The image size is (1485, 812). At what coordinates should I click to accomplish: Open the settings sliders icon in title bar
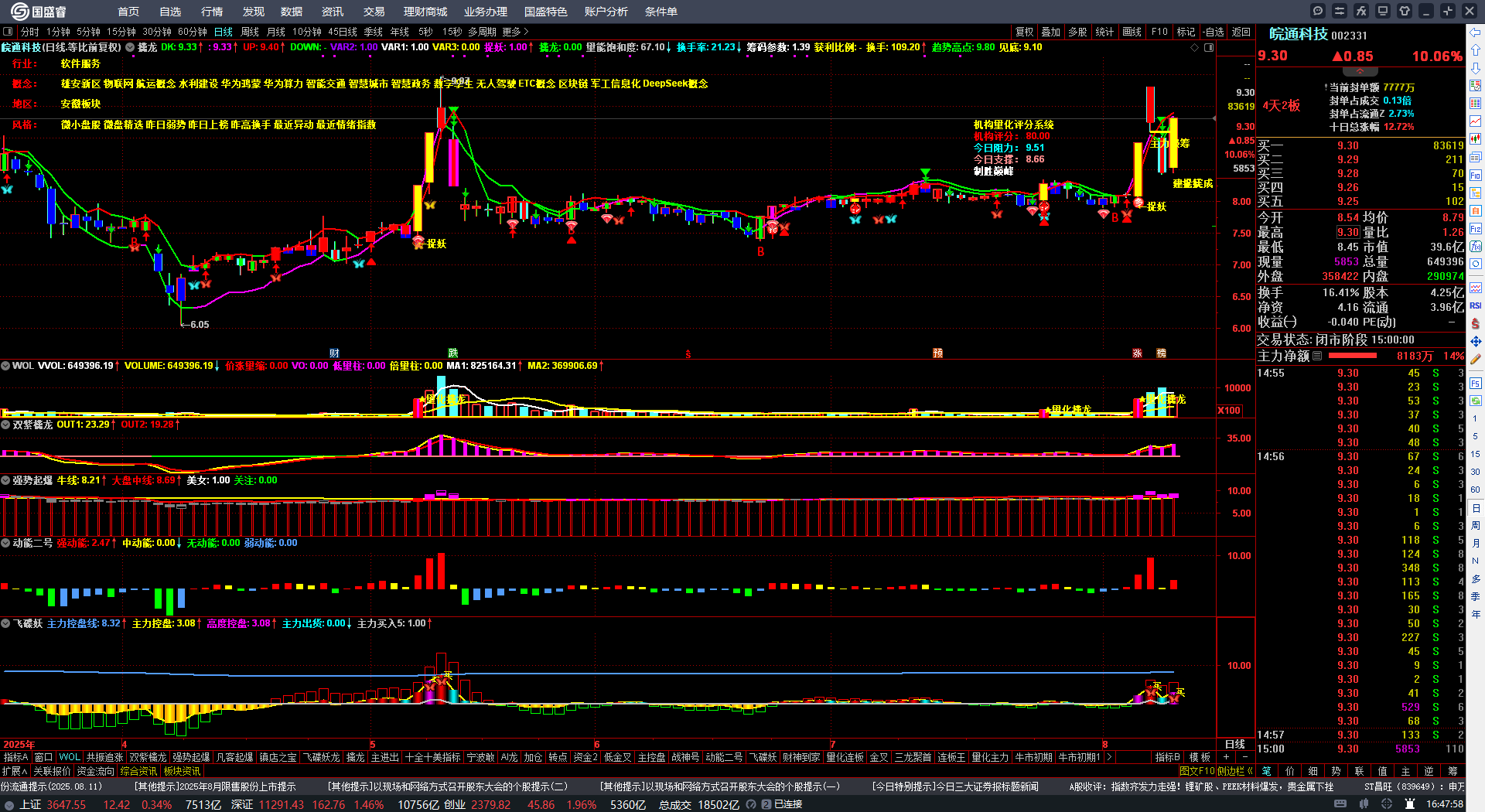pyautogui.click(x=1340, y=11)
